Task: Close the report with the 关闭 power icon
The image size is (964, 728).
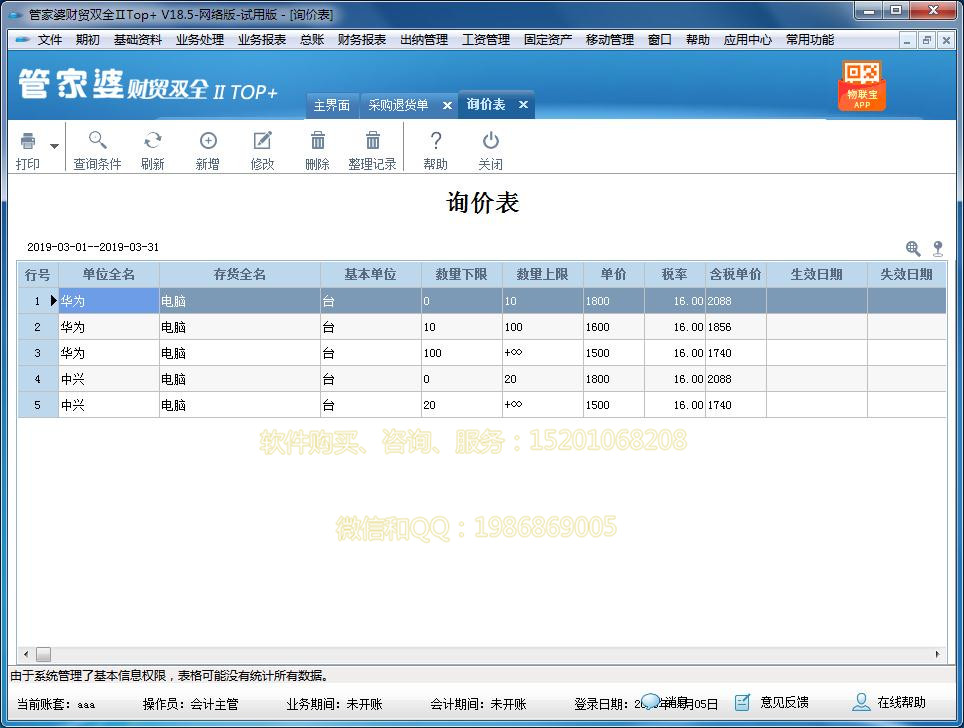Action: pos(490,150)
